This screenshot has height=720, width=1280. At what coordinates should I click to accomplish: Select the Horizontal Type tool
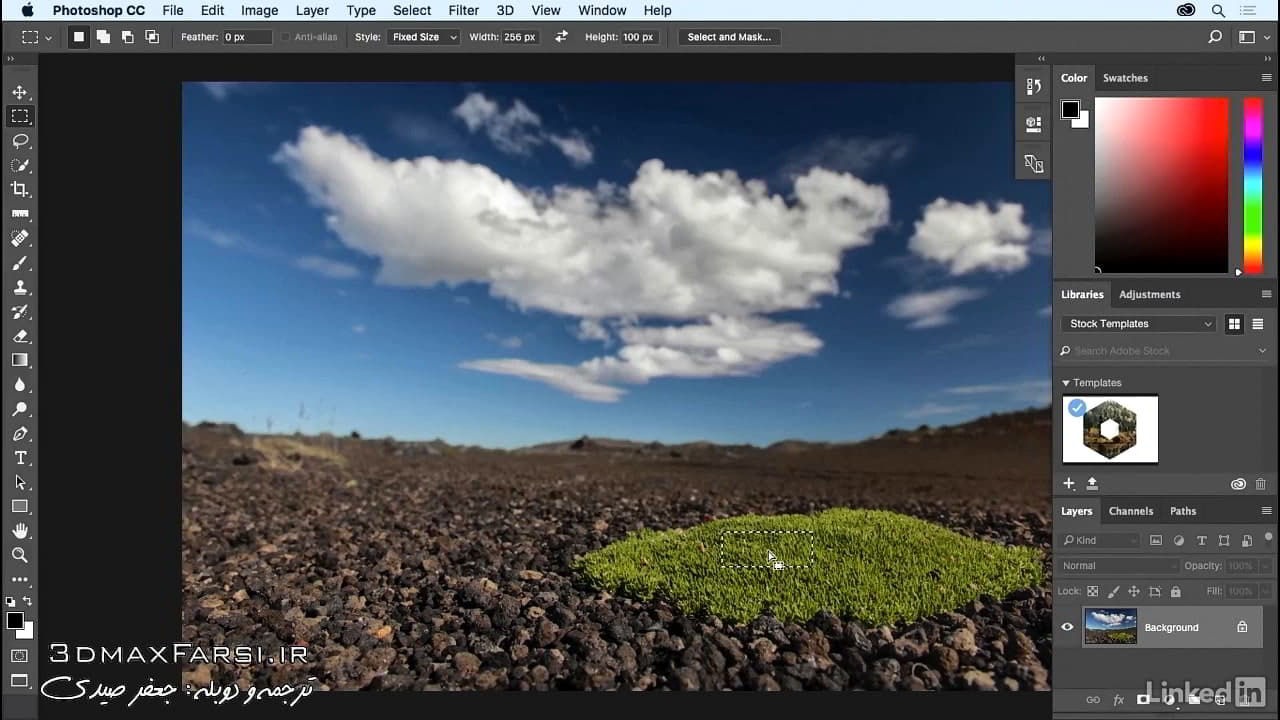(x=20, y=458)
